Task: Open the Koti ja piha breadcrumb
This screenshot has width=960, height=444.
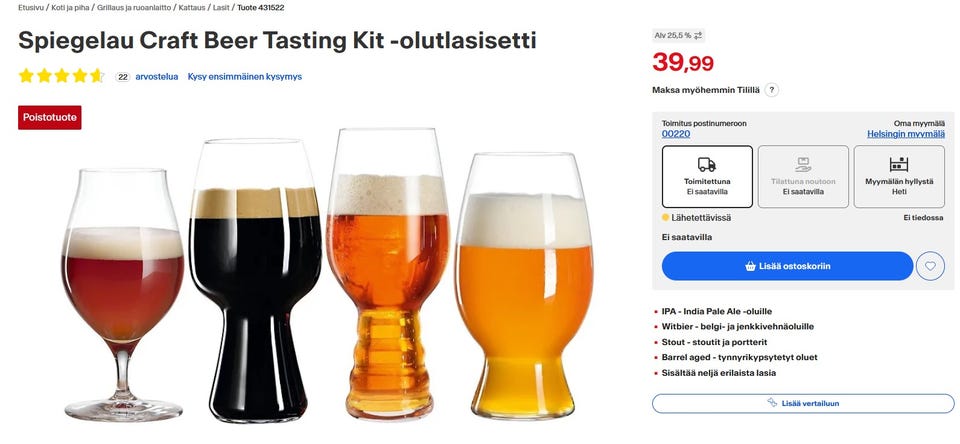Action: click(69, 7)
